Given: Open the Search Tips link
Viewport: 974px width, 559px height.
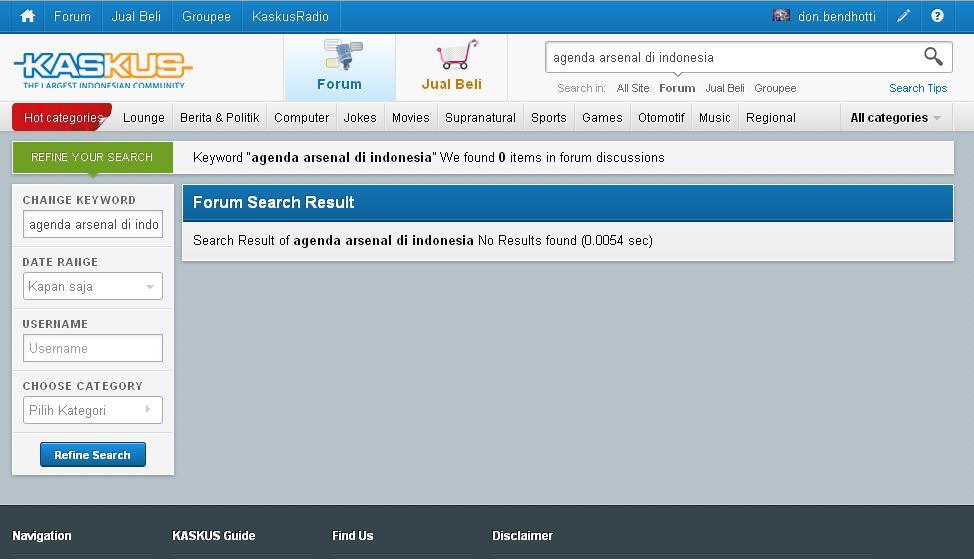Looking at the screenshot, I should (x=917, y=88).
